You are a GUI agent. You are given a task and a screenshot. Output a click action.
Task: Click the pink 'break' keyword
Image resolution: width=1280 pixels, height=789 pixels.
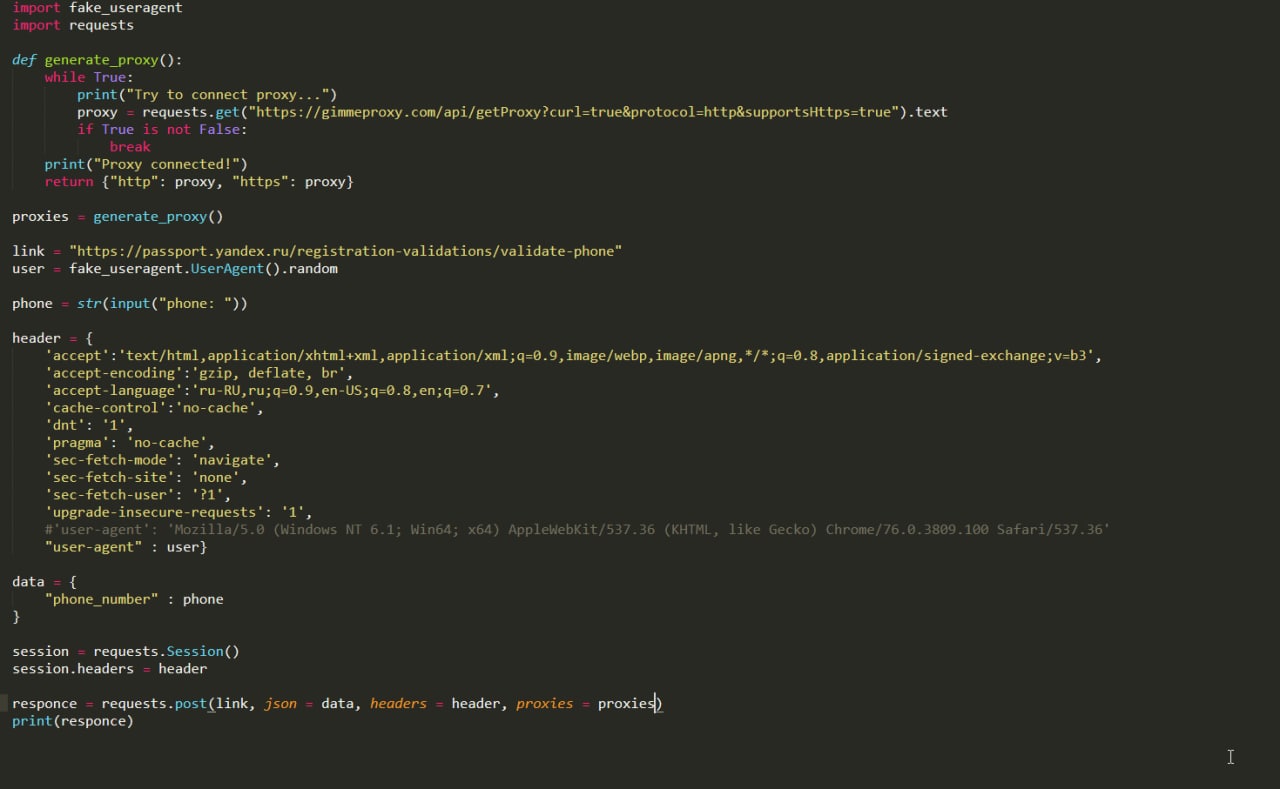[130, 147]
